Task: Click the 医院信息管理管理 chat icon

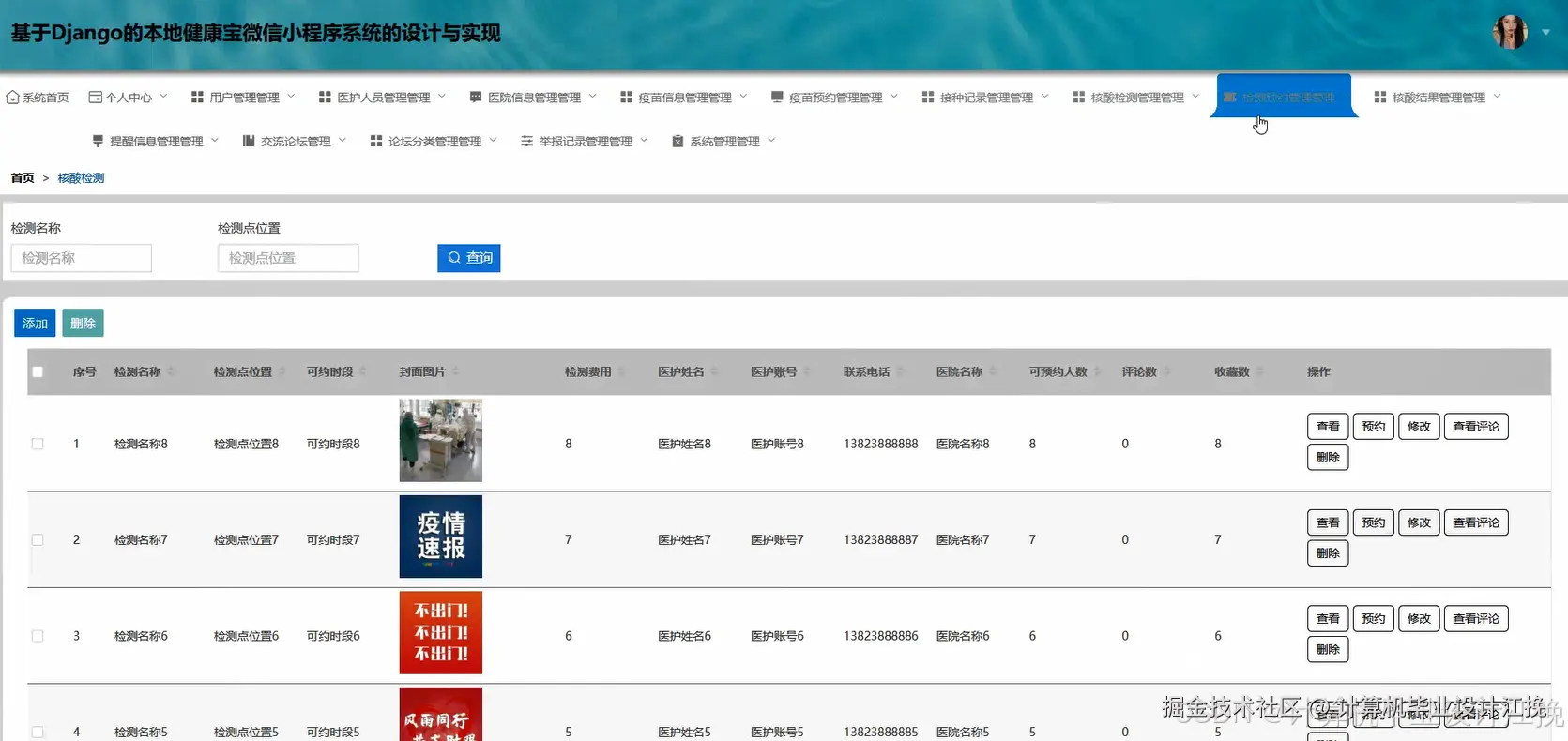Action: 476,98
